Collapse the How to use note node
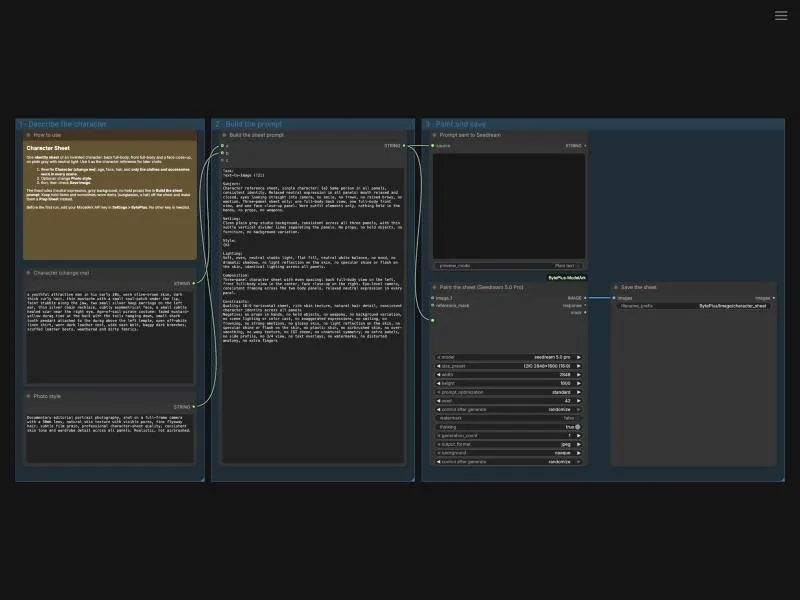Image resolution: width=800 pixels, height=600 pixels. 28,135
